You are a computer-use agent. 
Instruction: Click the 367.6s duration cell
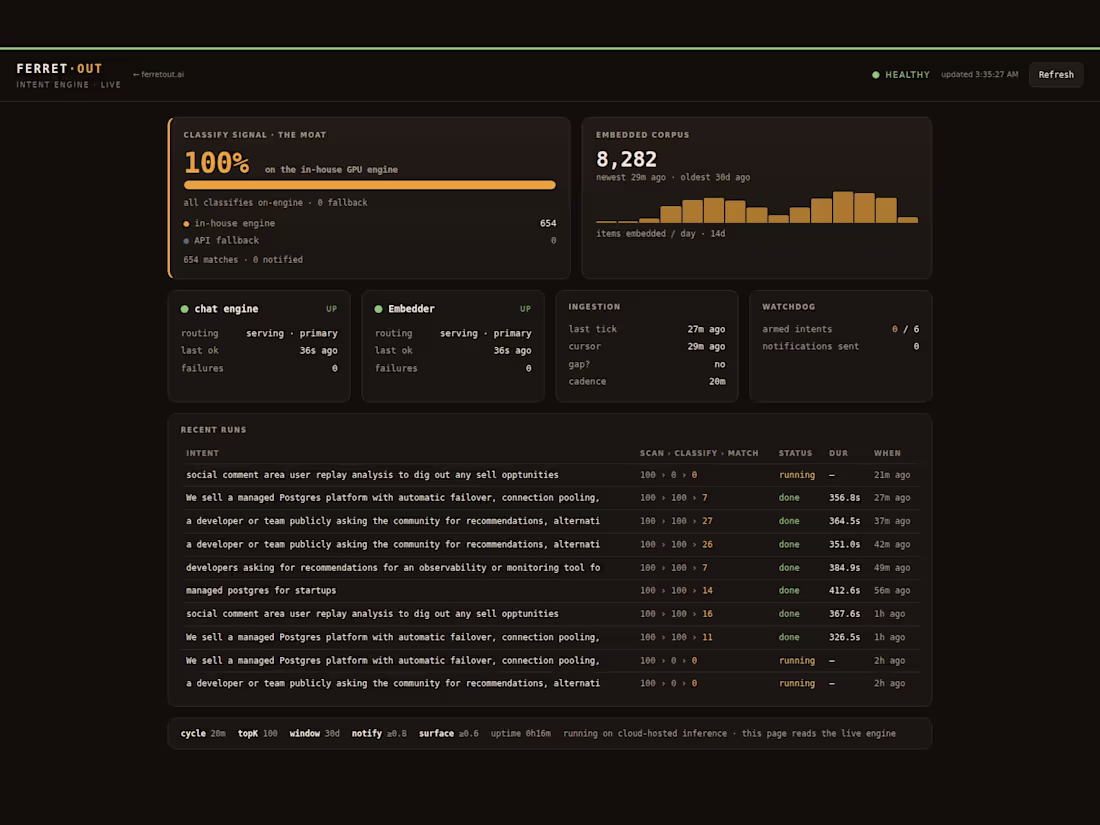point(844,614)
